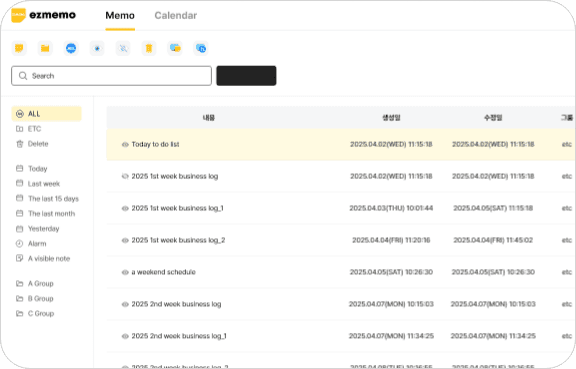Click the 생성일 column header
Screen dimensions: 576x369
point(391,118)
